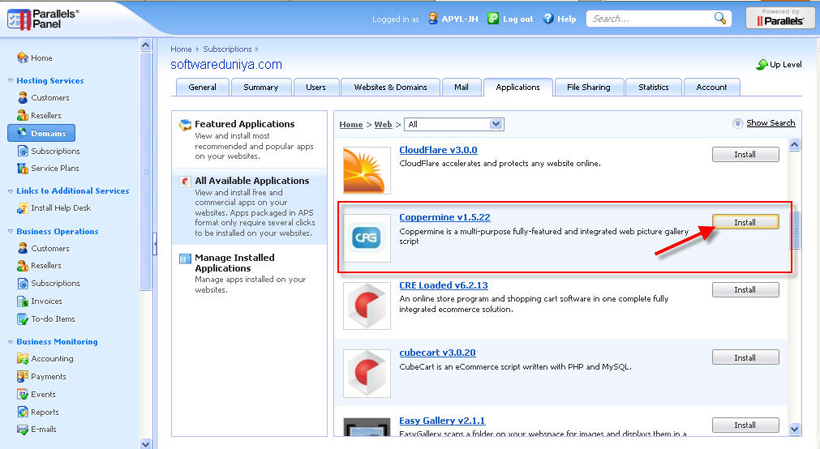
Task: Click the Log out icon
Action: [493, 18]
